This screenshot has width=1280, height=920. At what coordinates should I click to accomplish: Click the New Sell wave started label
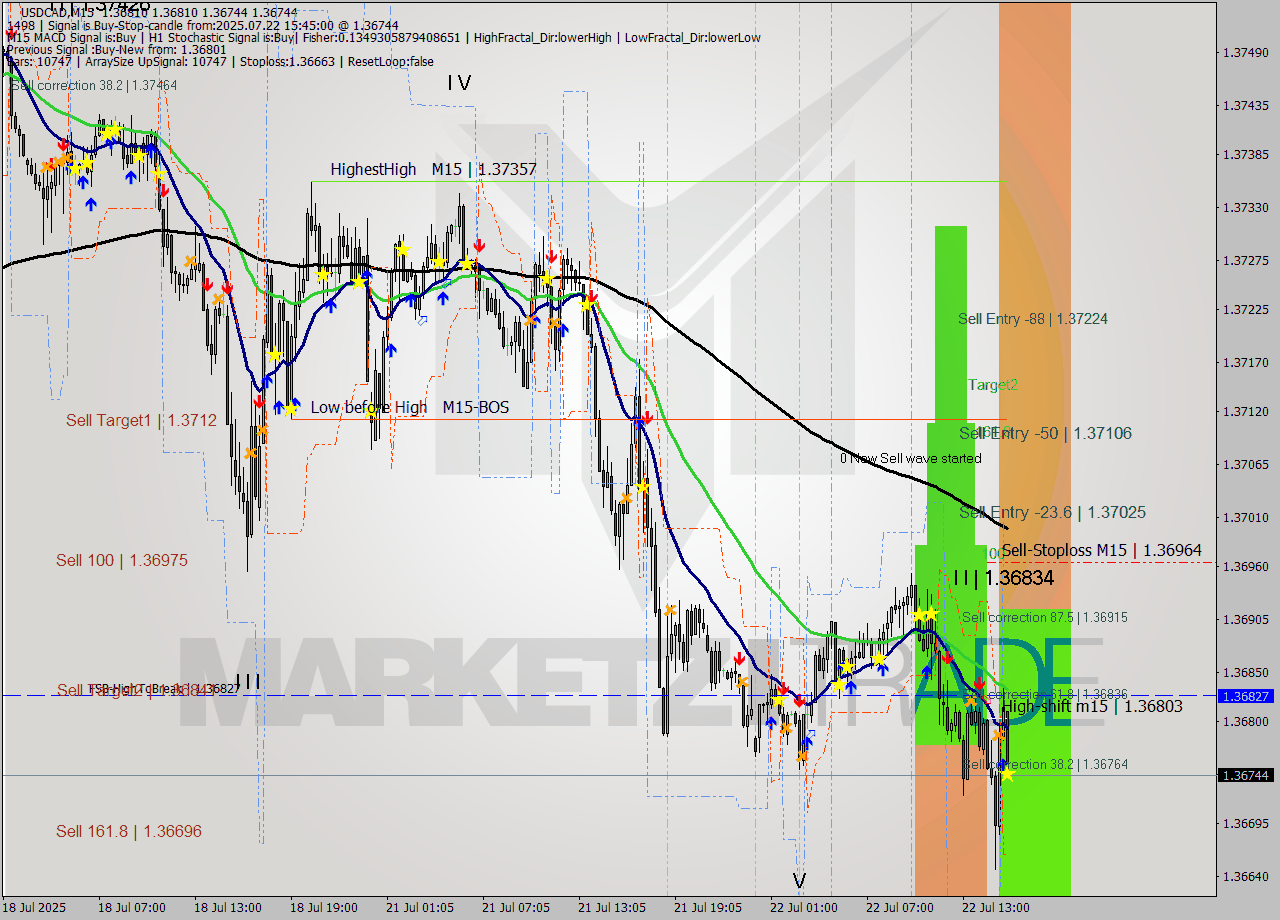(x=910, y=459)
